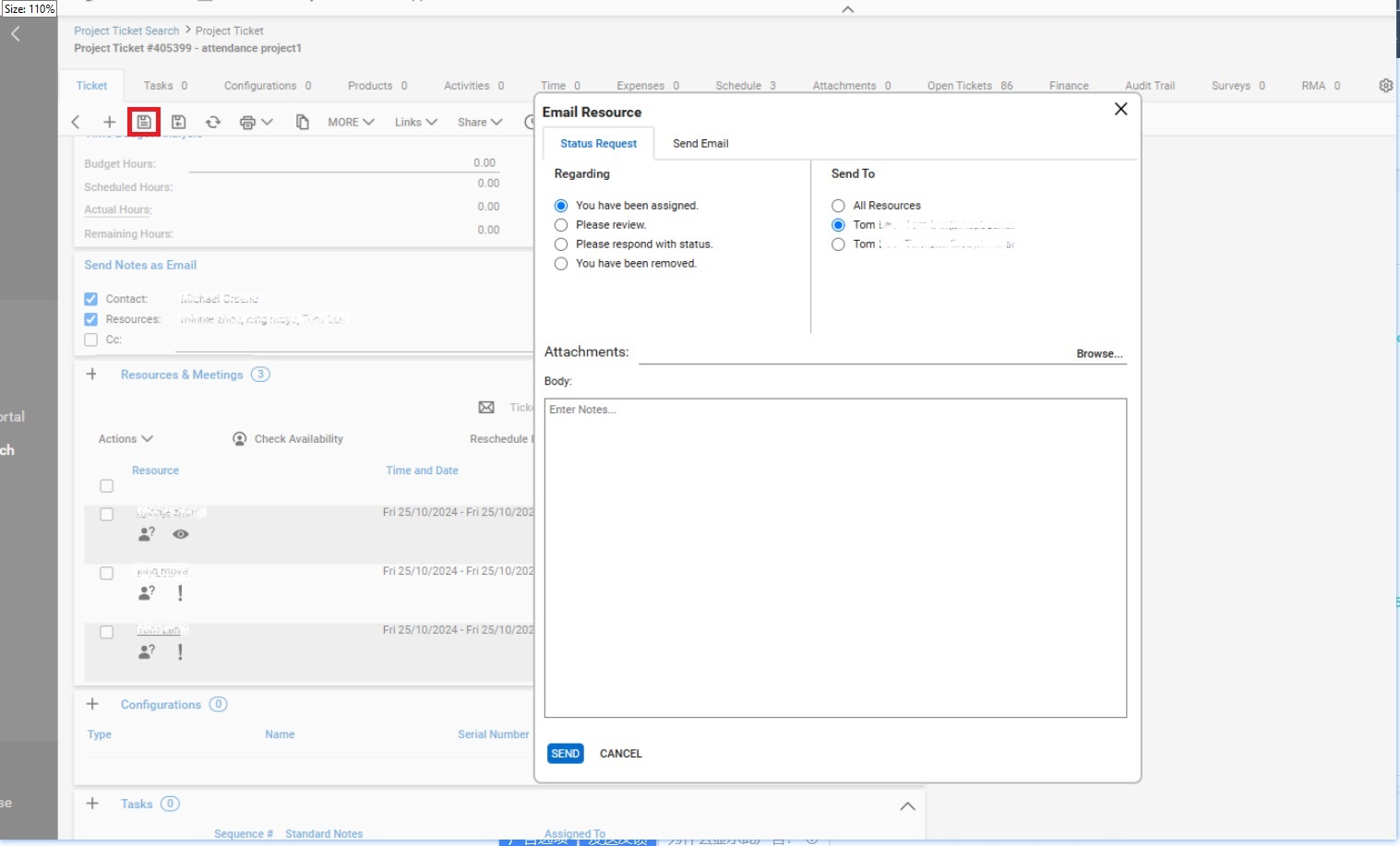The width and height of the screenshot is (1400, 846).
Task: Click the printer icon in the toolbar
Action: pos(247,122)
